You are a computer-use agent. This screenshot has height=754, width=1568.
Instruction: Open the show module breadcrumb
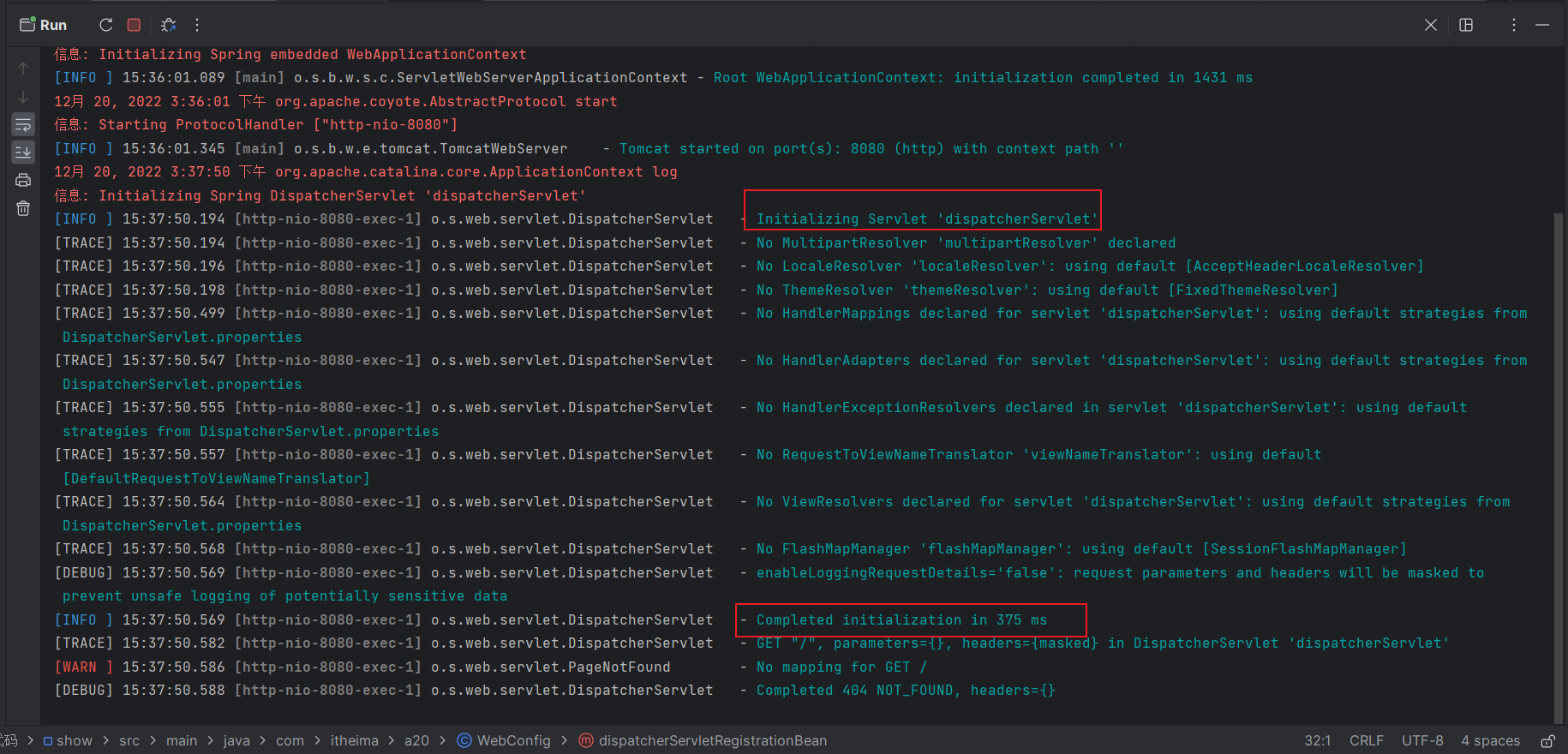tap(68, 740)
